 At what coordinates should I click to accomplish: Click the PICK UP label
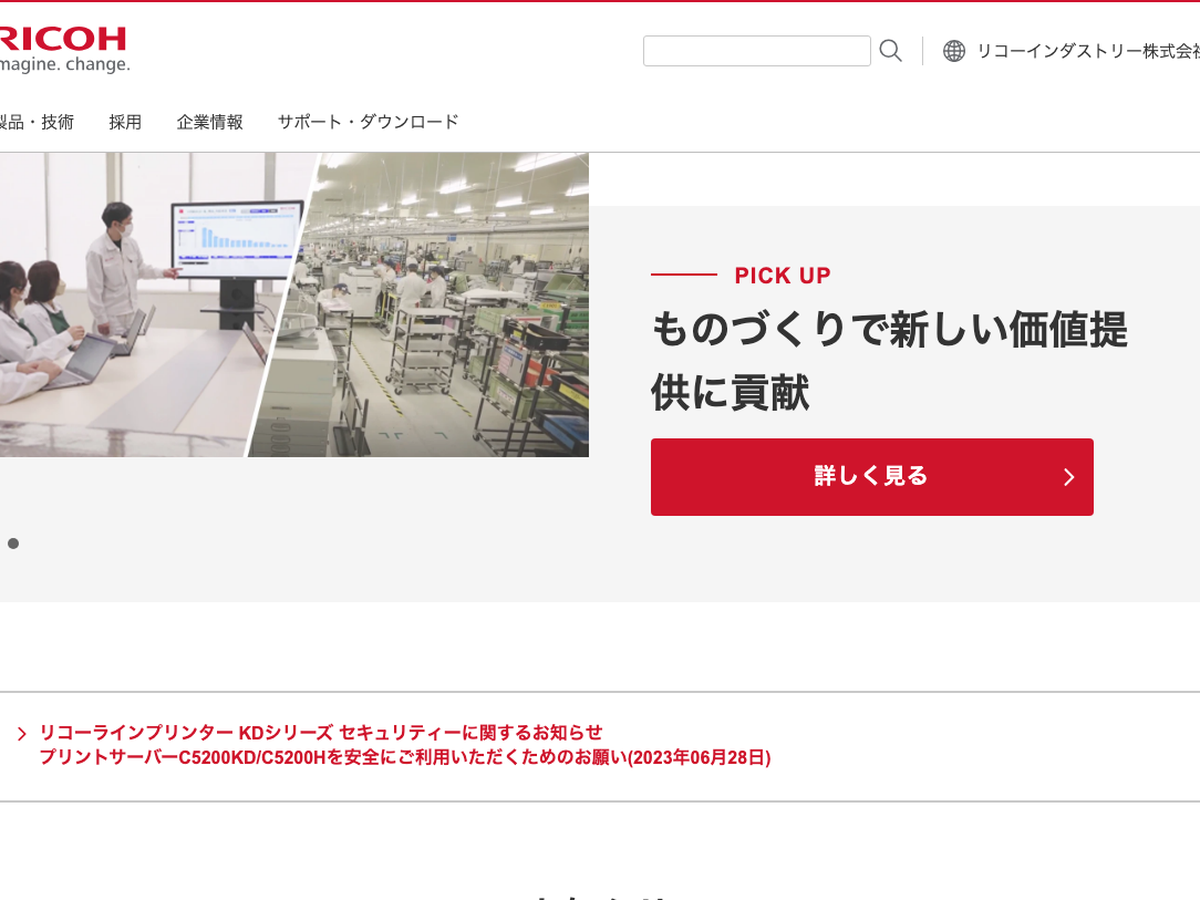click(782, 275)
